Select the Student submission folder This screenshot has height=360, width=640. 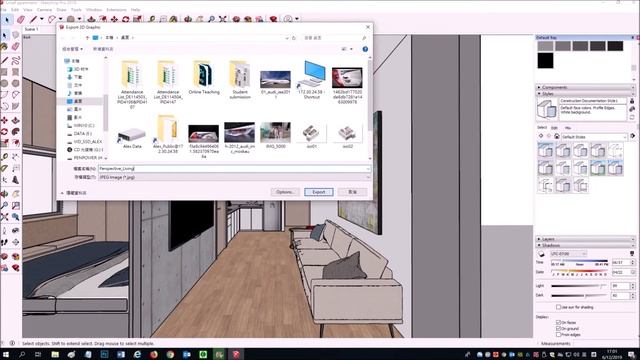240,80
